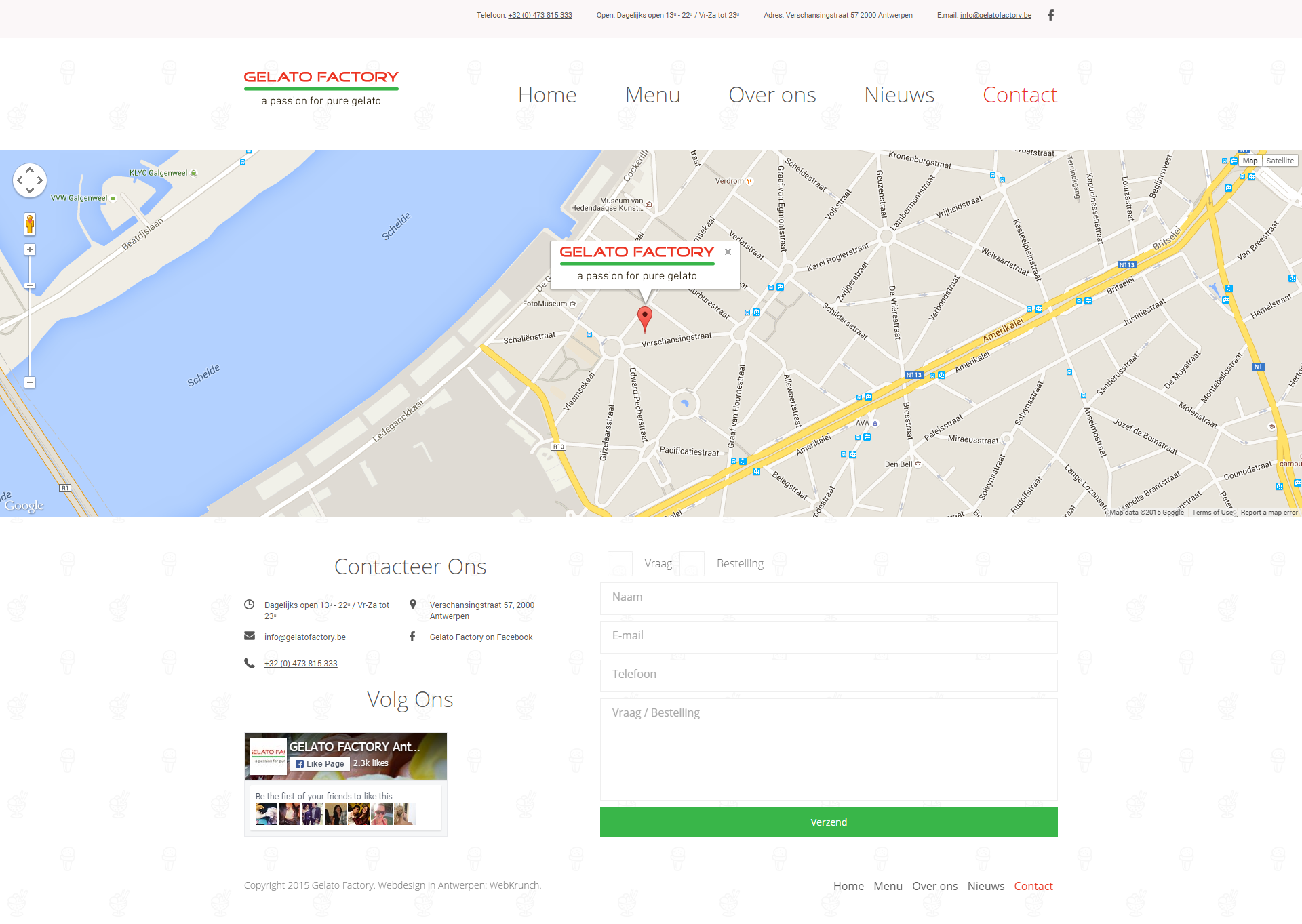Focus the Naam input field
1302x924 pixels.
tap(829, 599)
